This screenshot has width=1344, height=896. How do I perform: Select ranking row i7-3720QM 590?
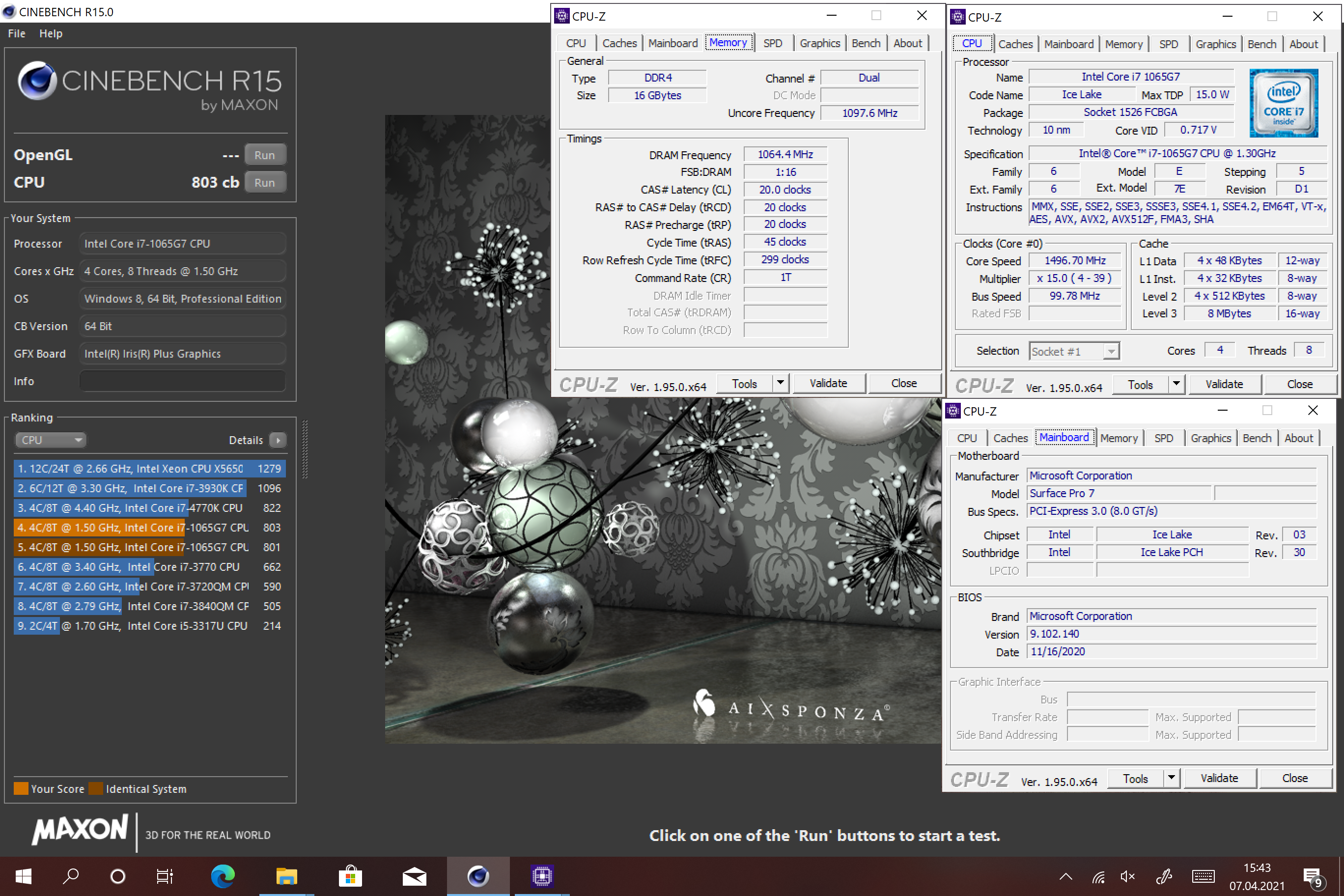click(149, 587)
